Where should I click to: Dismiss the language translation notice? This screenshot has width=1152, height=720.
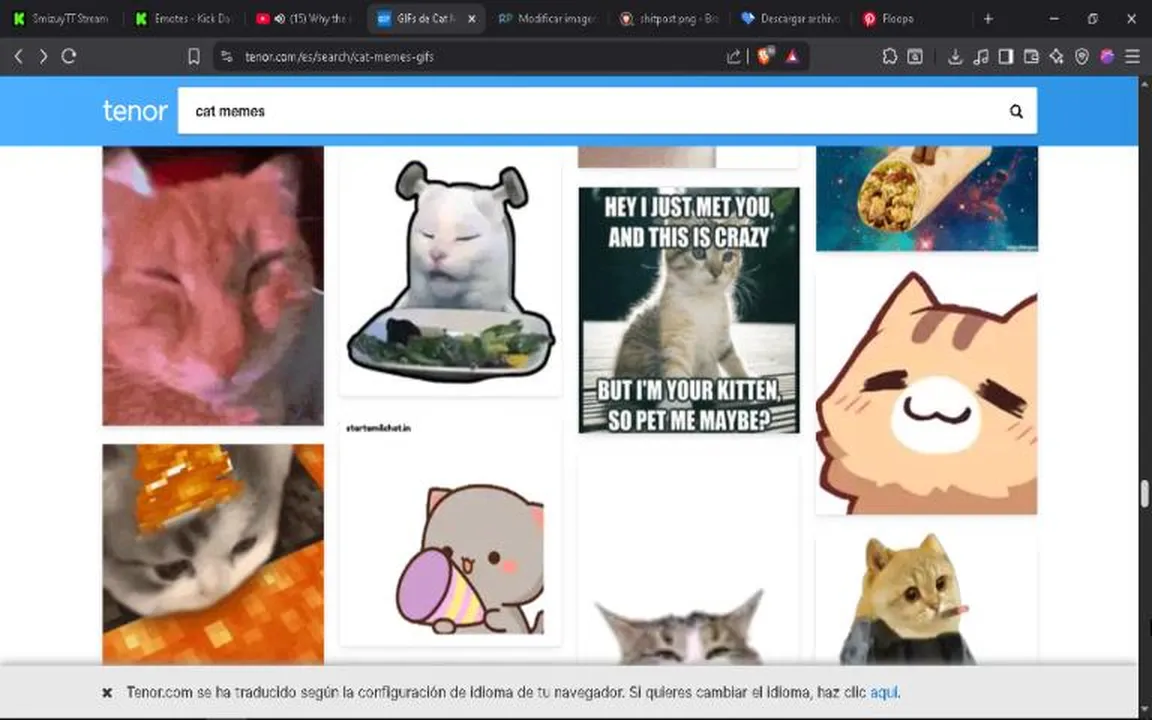point(107,693)
